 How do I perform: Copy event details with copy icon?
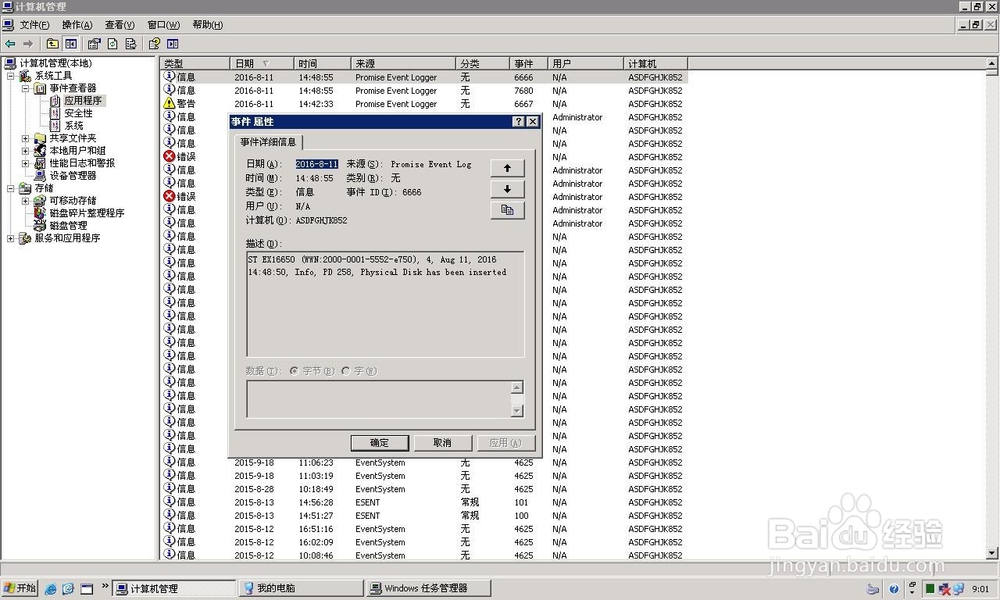click(x=508, y=210)
